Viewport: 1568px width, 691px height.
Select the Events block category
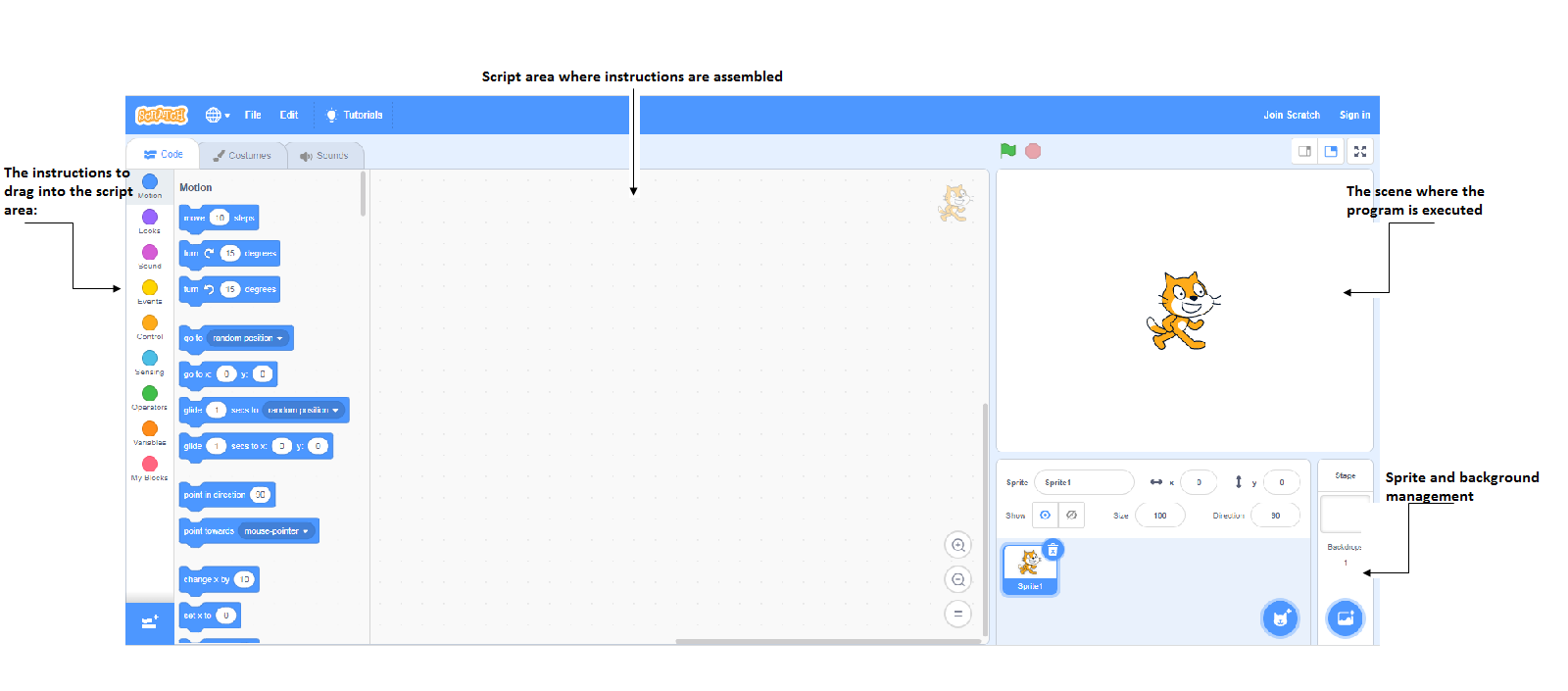[x=150, y=291]
